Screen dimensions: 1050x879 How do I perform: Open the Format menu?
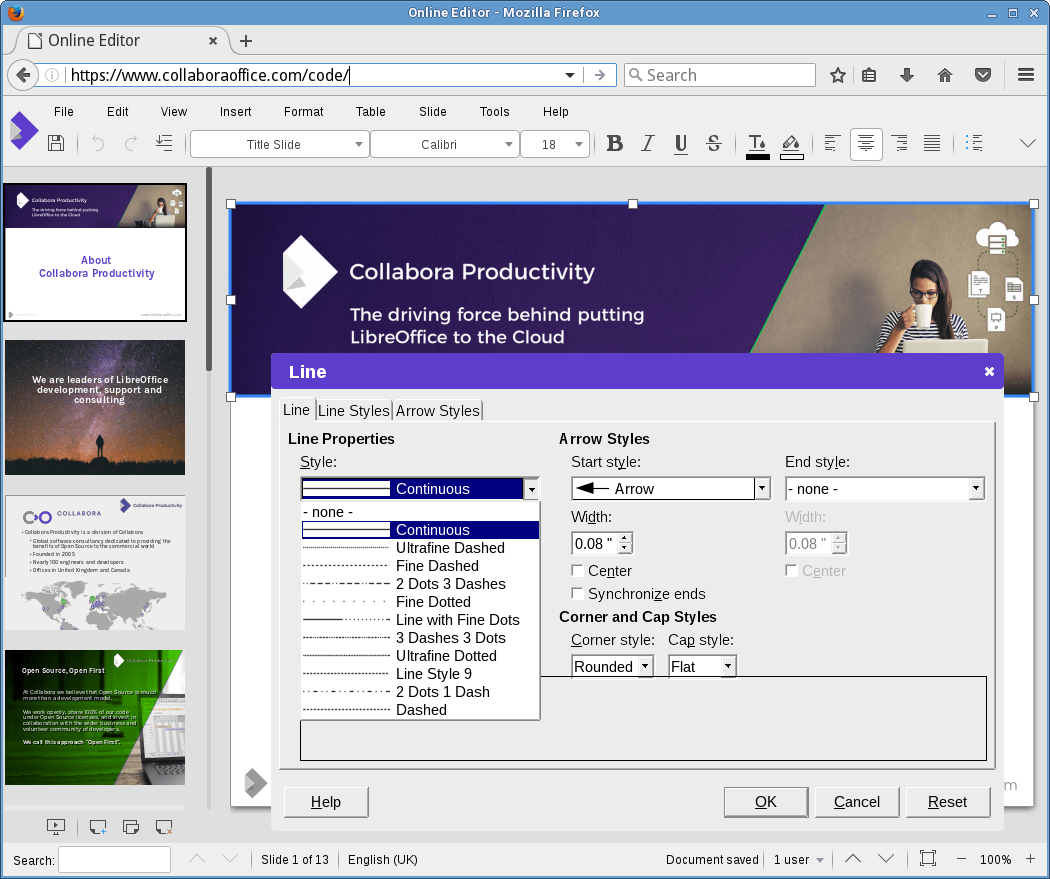303,112
